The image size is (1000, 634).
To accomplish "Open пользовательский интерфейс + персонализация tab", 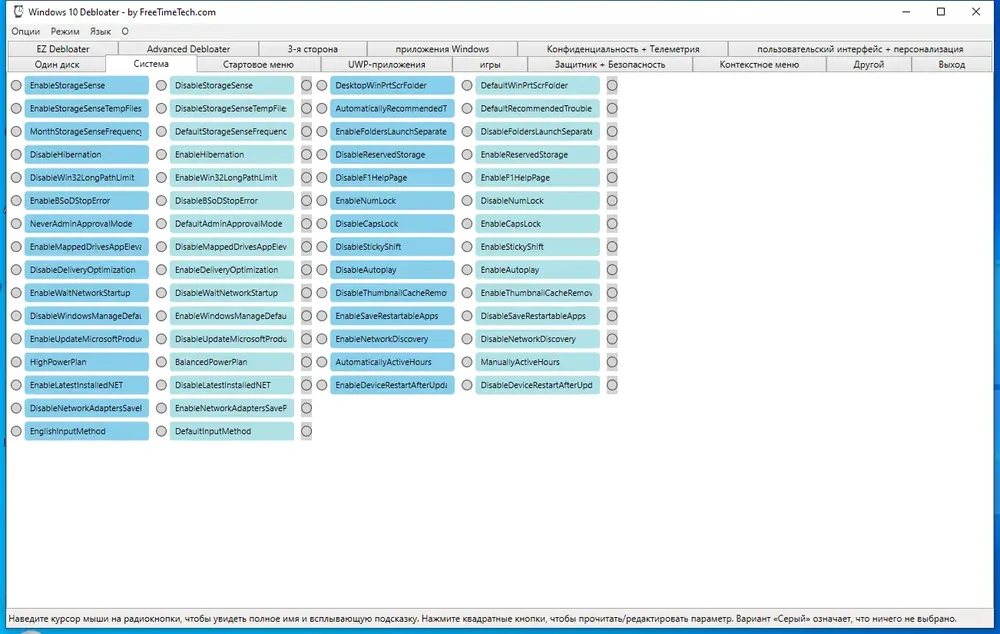I will point(860,48).
